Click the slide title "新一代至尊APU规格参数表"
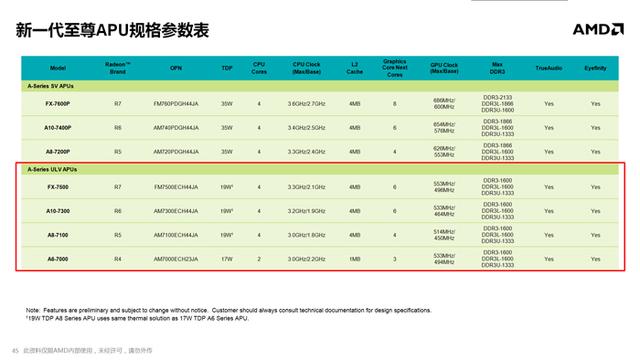This screenshot has width=640, height=360. (112, 30)
